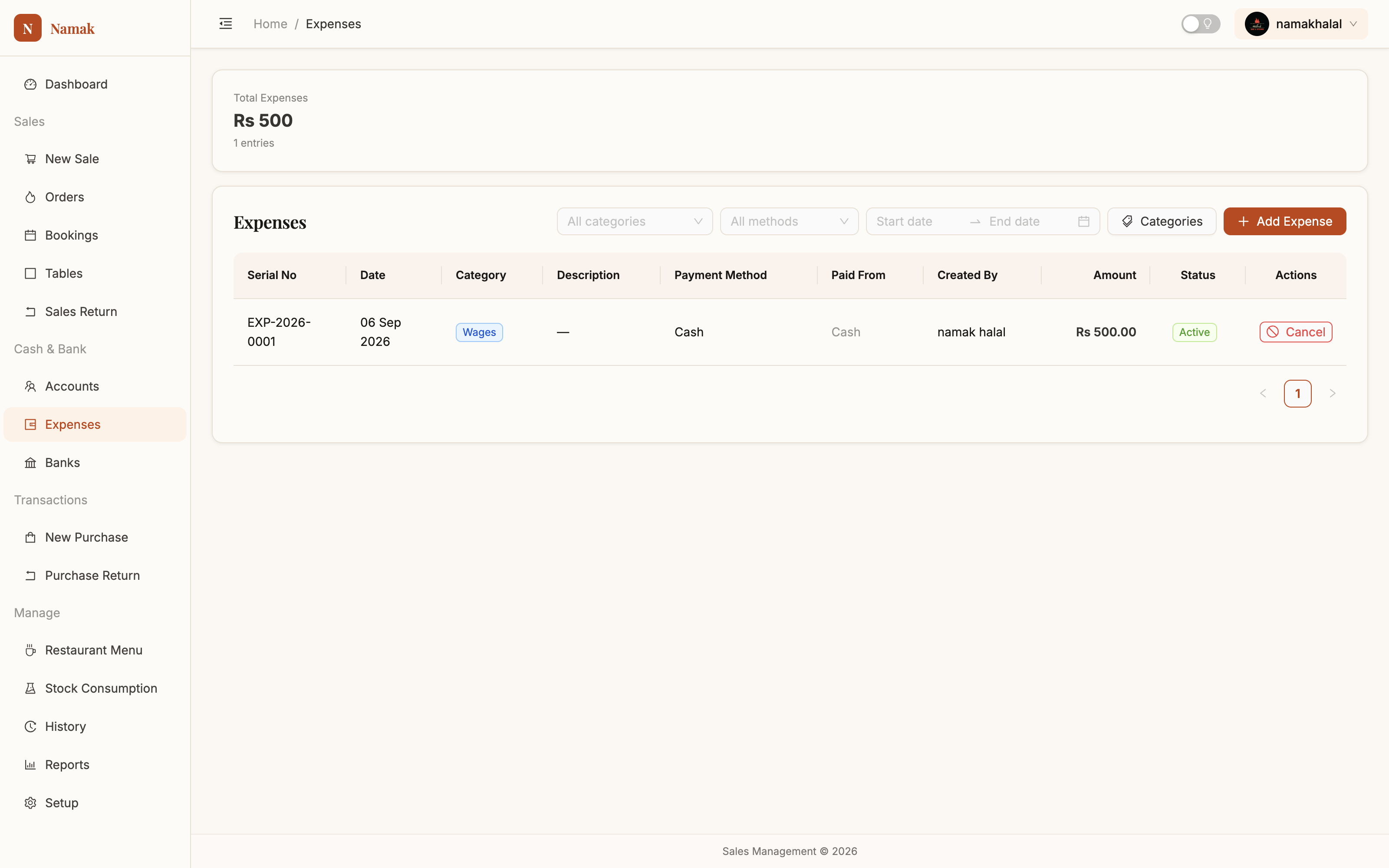Click the Home breadcrumb link
This screenshot has width=1389, height=868.
(x=270, y=23)
